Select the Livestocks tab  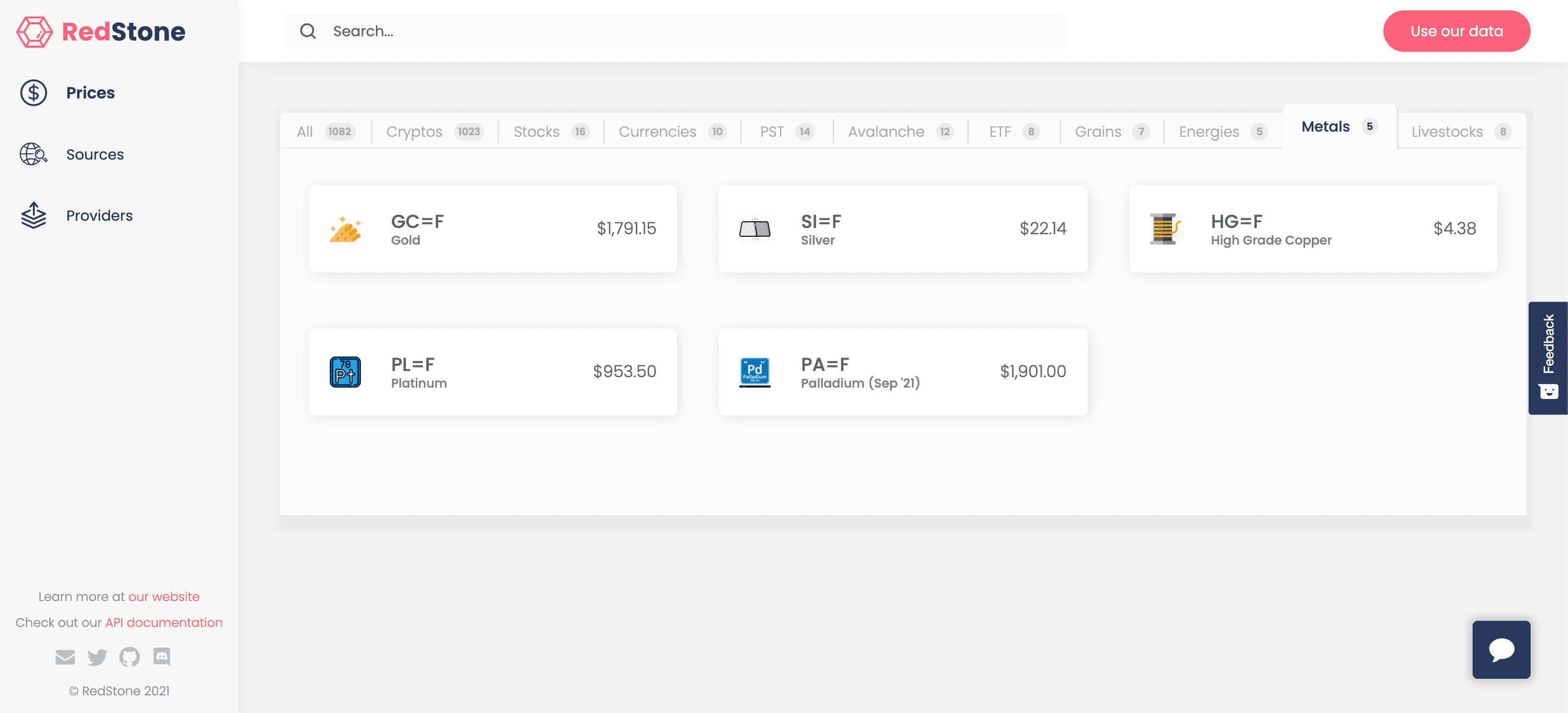click(x=1461, y=132)
